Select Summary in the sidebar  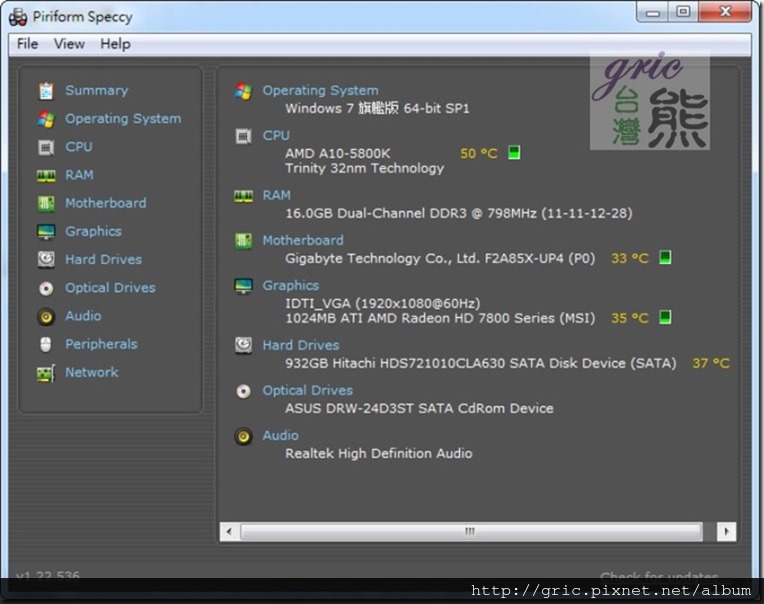96,91
